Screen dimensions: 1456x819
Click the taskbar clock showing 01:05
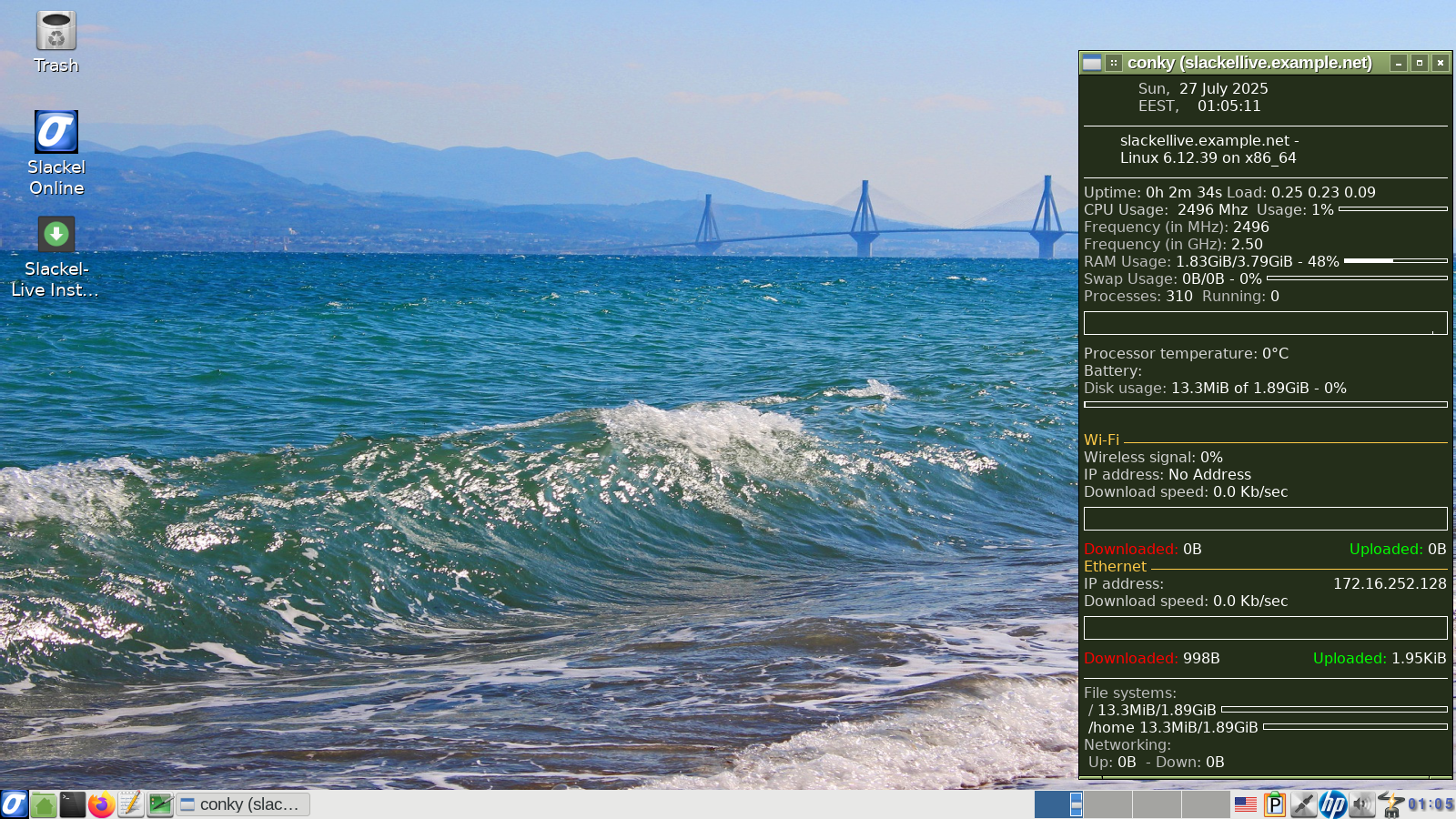click(x=1431, y=804)
